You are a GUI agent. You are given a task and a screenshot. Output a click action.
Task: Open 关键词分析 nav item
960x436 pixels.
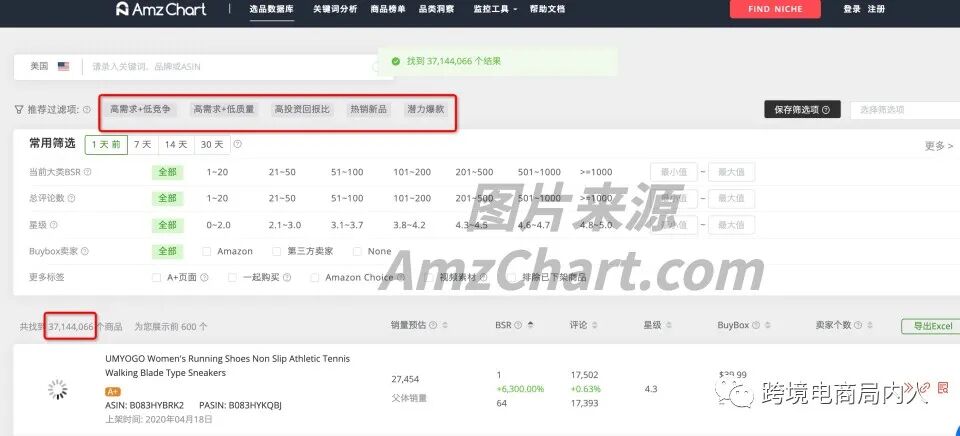(x=335, y=9)
